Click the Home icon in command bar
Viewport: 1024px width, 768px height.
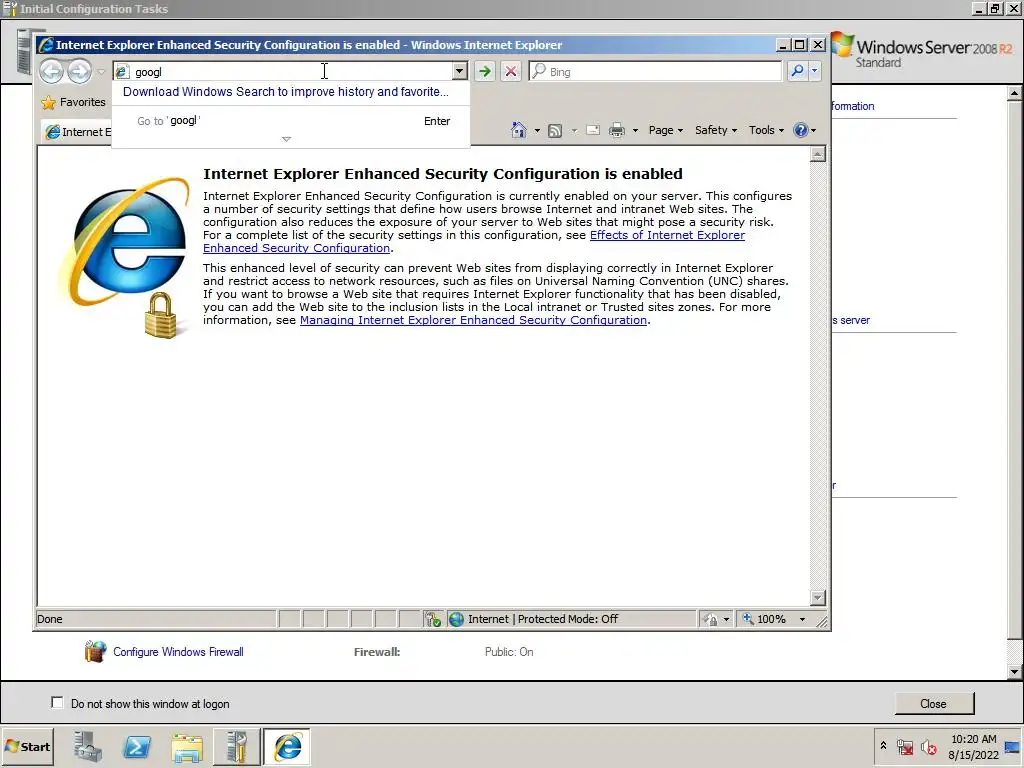tap(519, 130)
